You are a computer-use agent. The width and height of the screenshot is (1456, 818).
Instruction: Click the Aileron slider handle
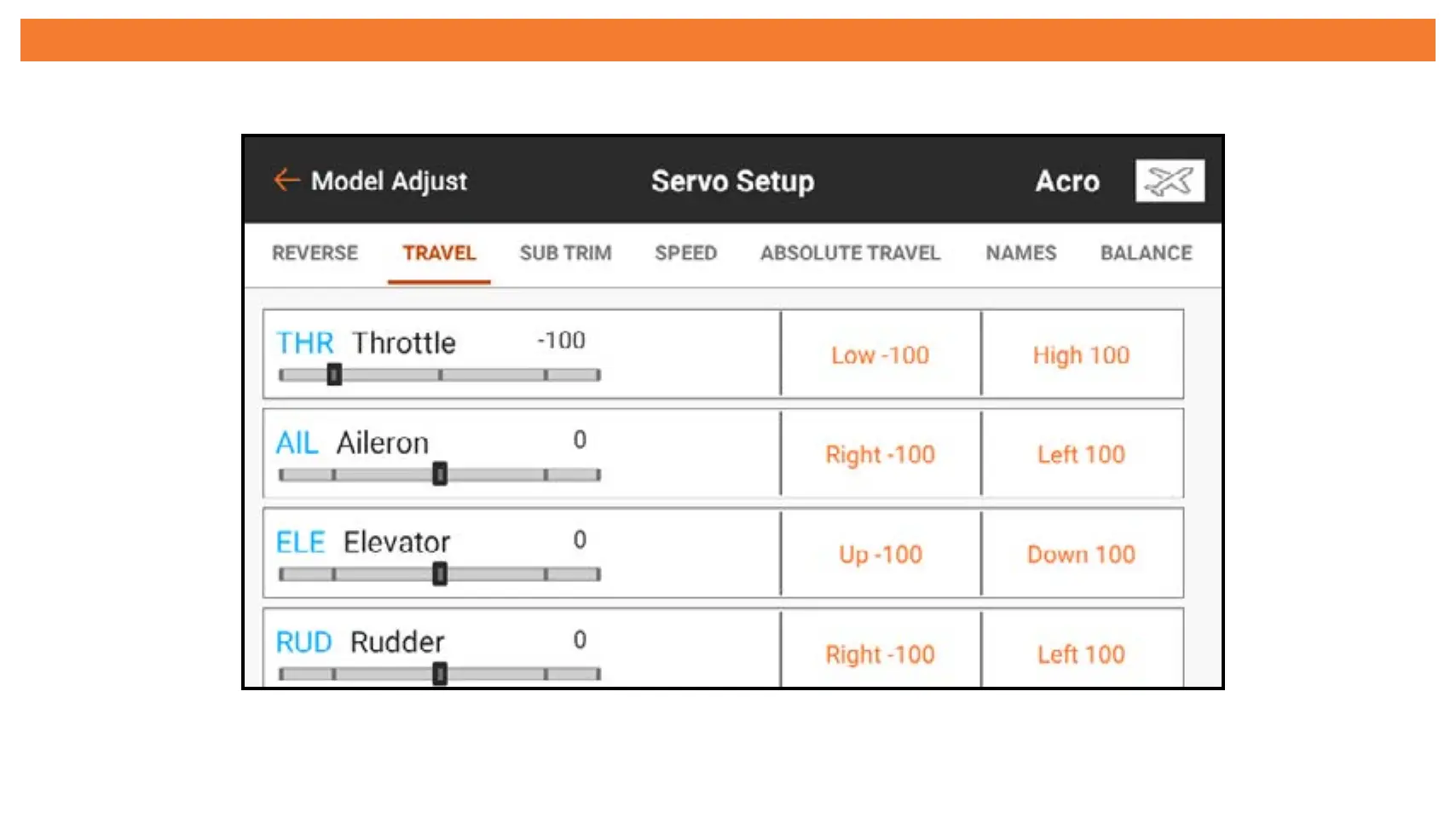click(440, 475)
